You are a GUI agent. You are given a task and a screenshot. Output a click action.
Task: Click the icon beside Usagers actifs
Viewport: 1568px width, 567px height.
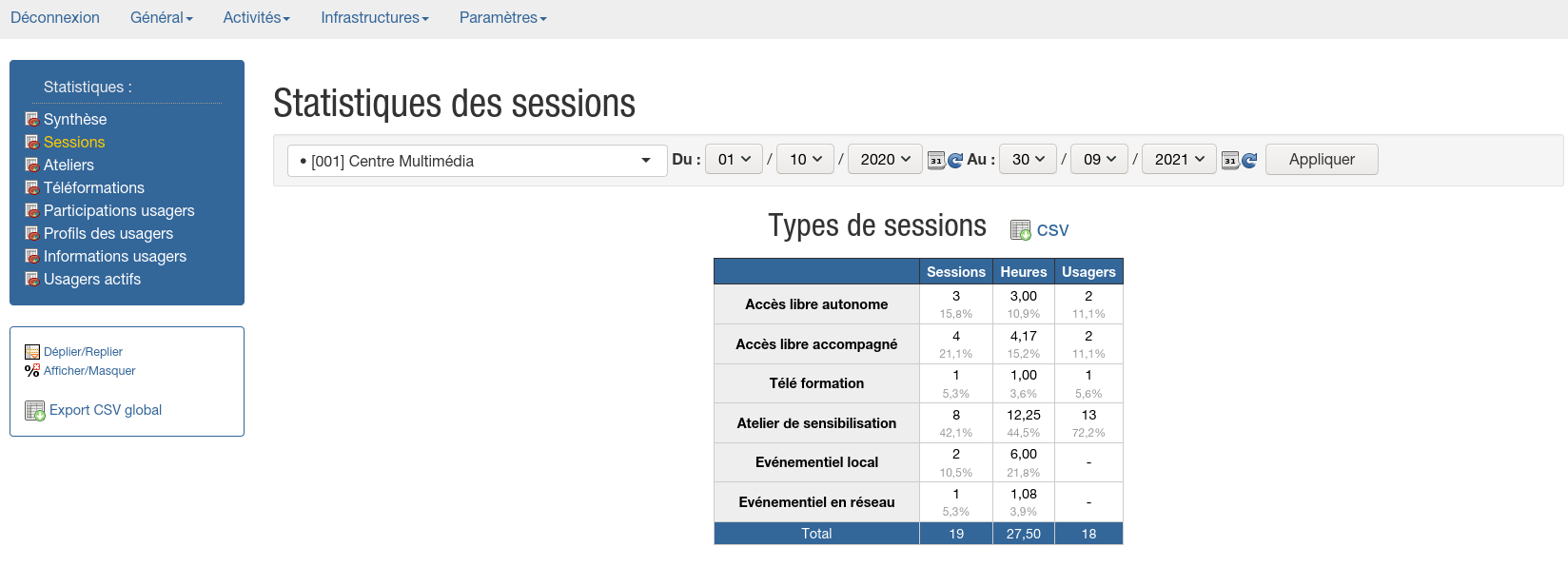(x=32, y=280)
